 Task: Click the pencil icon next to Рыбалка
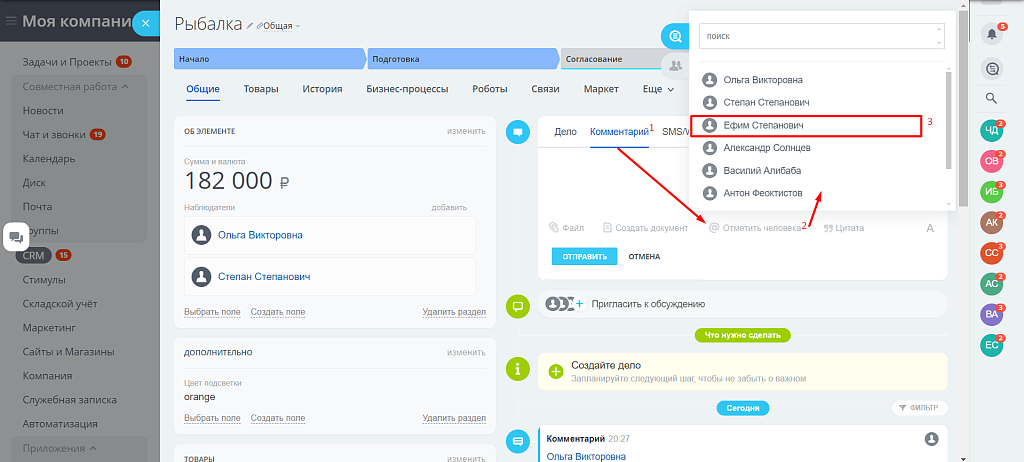pos(249,25)
